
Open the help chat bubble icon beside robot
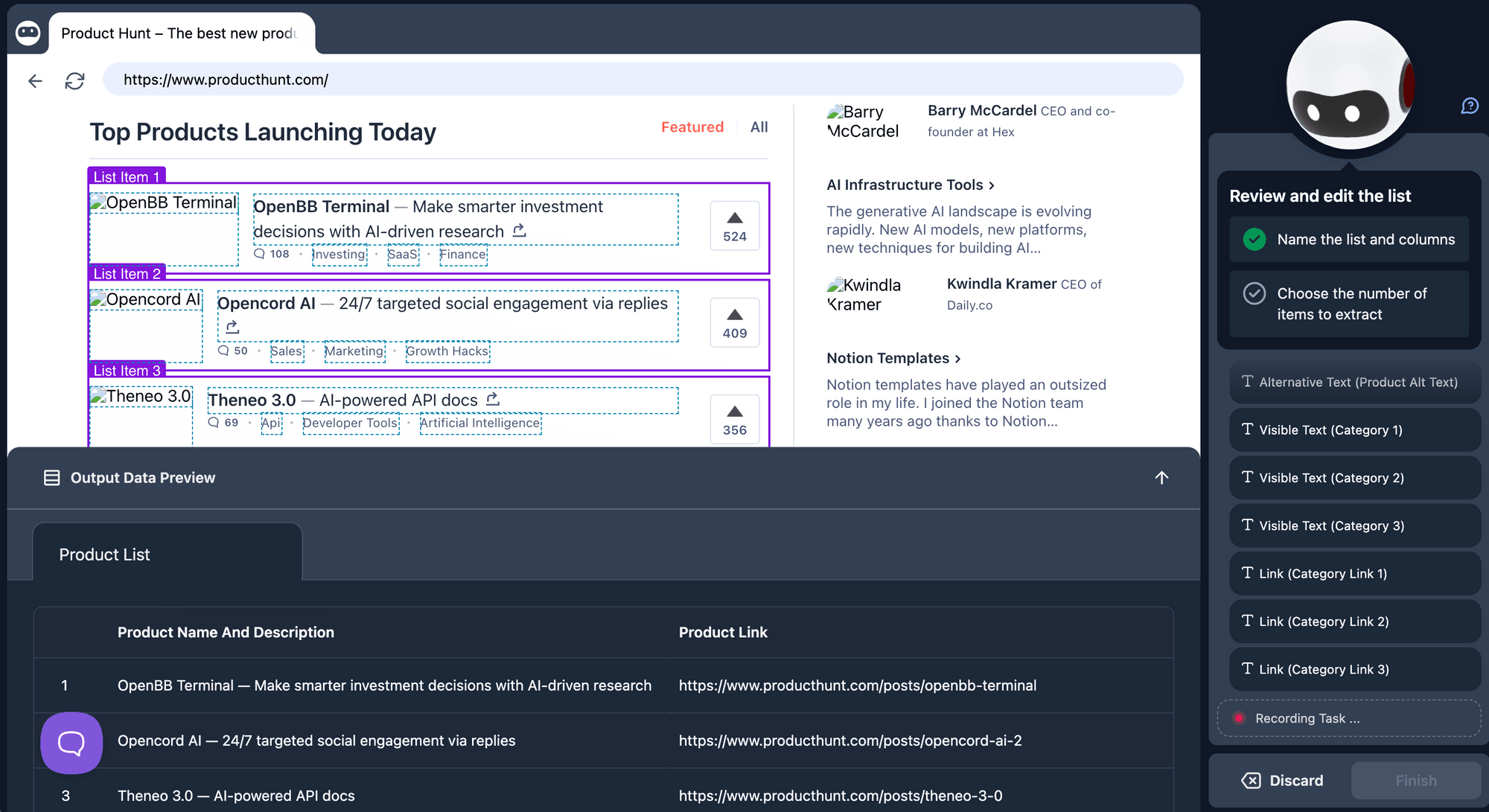click(1470, 106)
